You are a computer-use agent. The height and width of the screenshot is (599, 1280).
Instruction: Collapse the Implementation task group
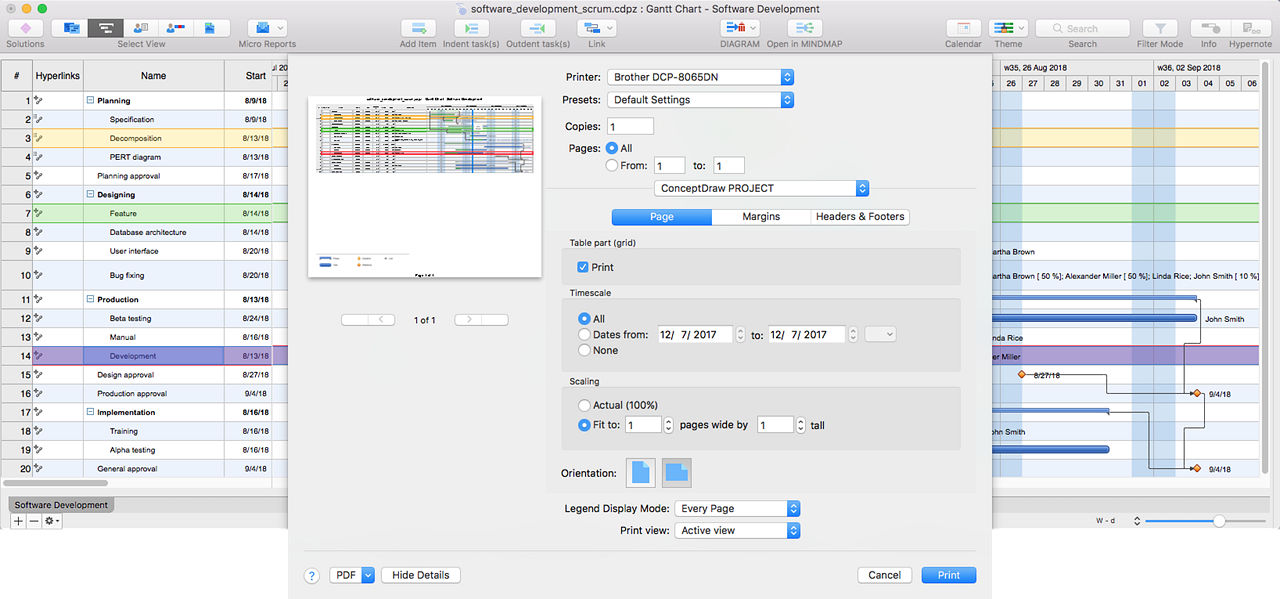coord(90,412)
